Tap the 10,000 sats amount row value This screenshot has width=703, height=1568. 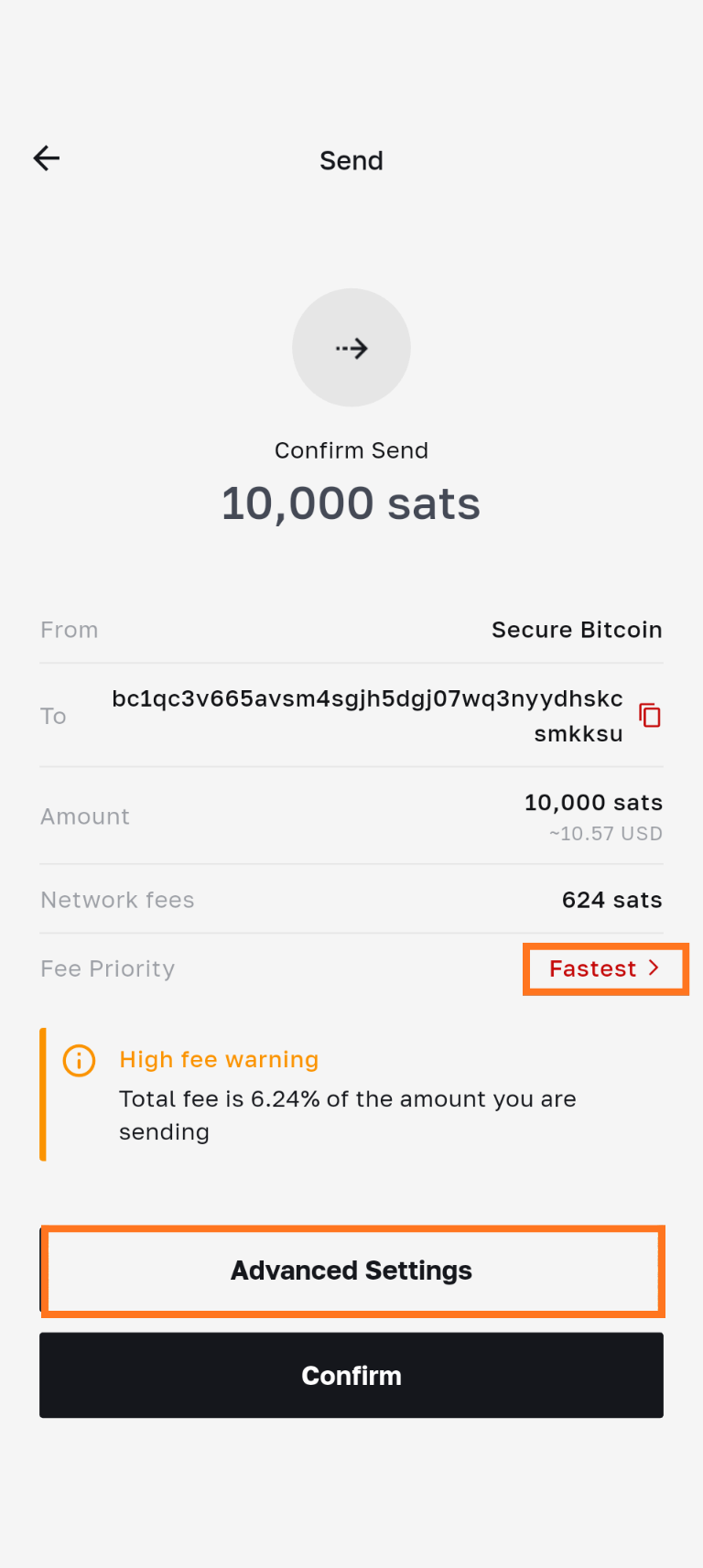tap(593, 803)
